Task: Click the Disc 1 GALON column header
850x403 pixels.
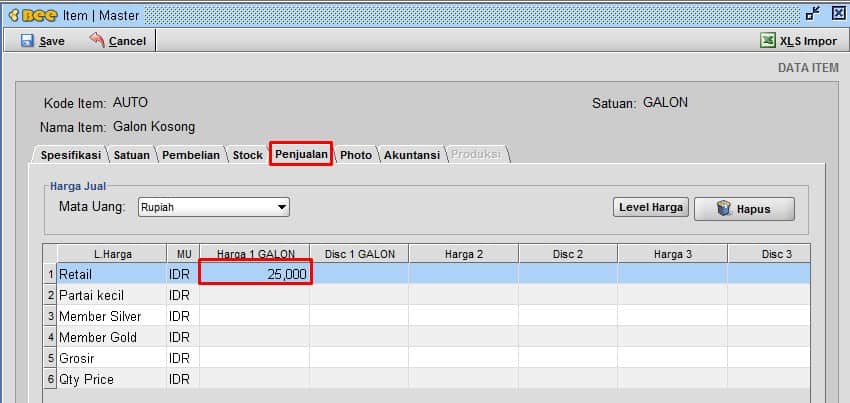Action: (x=359, y=254)
